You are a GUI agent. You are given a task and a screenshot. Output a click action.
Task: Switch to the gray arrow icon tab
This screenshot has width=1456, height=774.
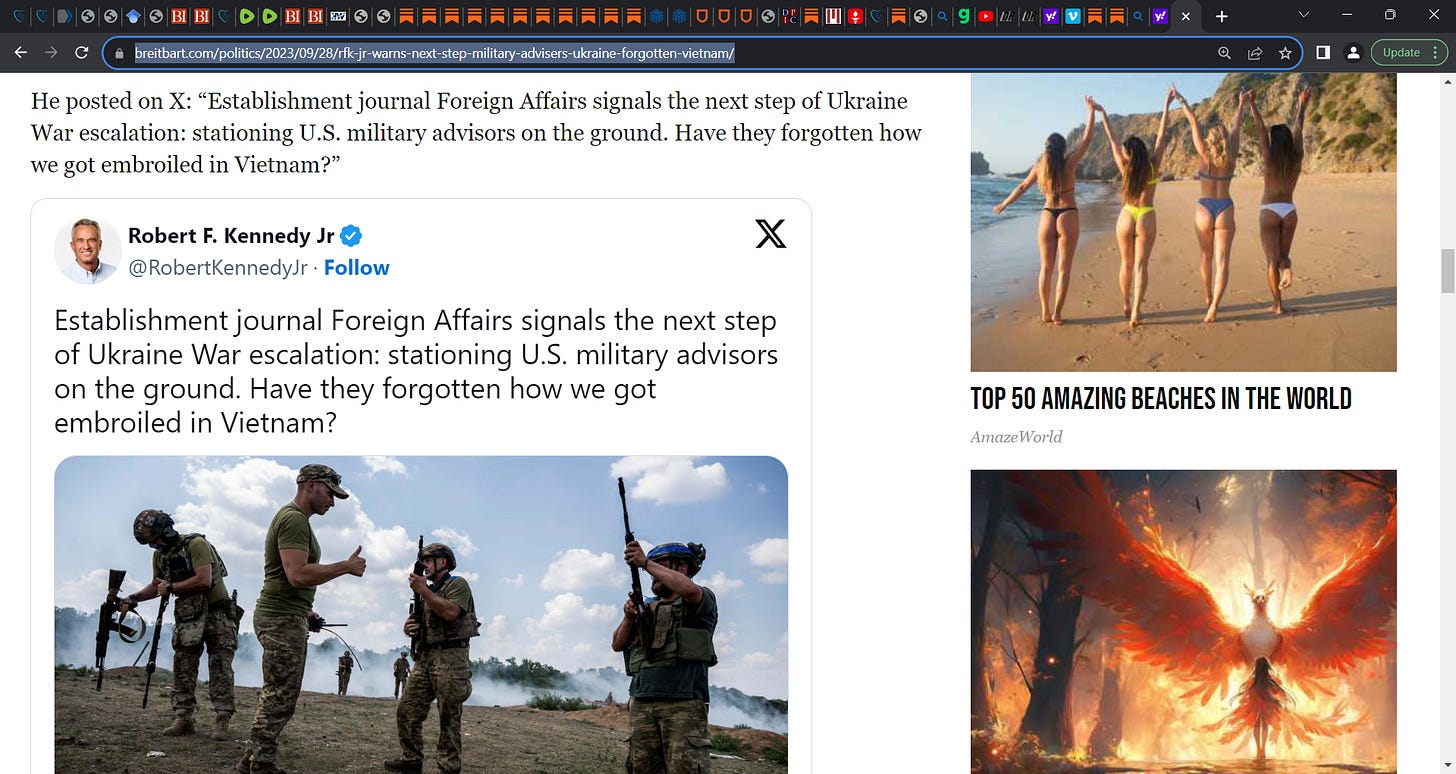tap(64, 16)
